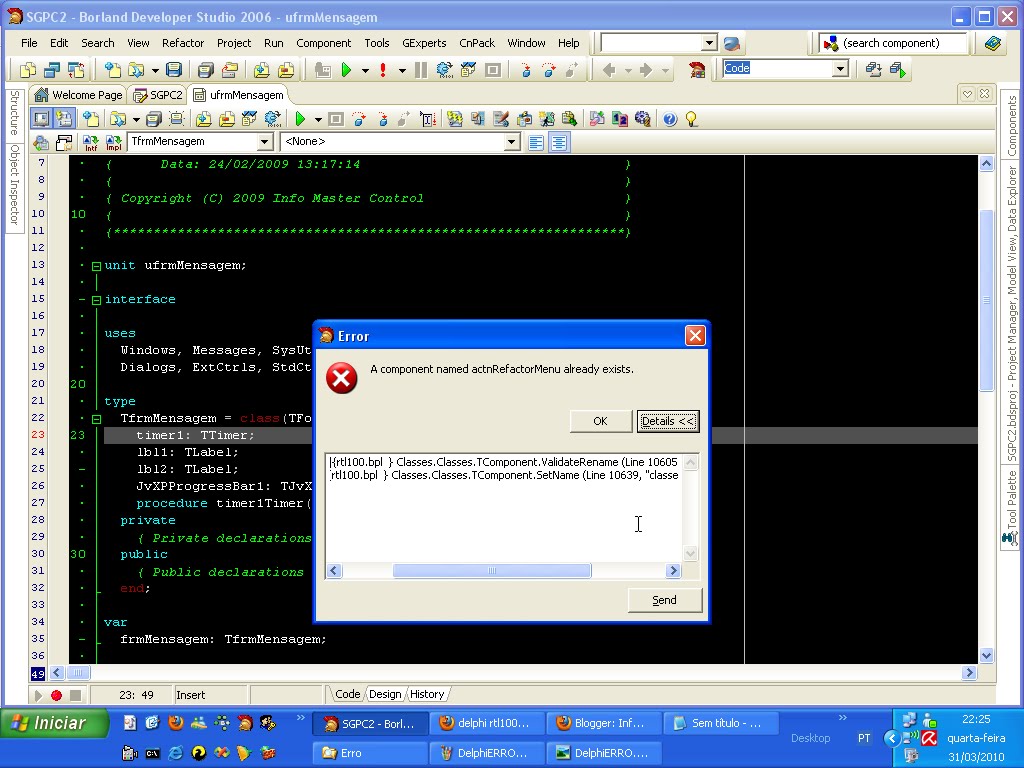Open dropdown arrow beside red exclamation icon
The height and width of the screenshot is (768, 1024).
pyautogui.click(x=402, y=70)
